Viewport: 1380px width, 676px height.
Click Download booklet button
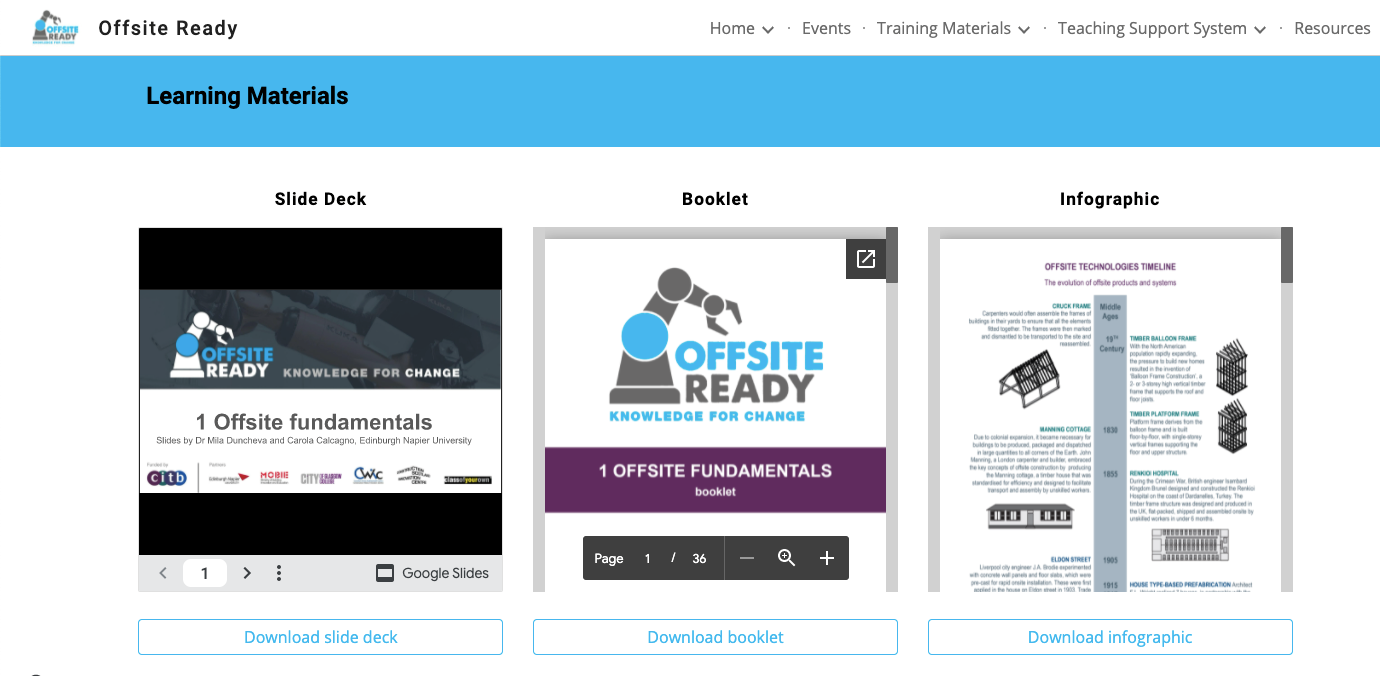715,637
